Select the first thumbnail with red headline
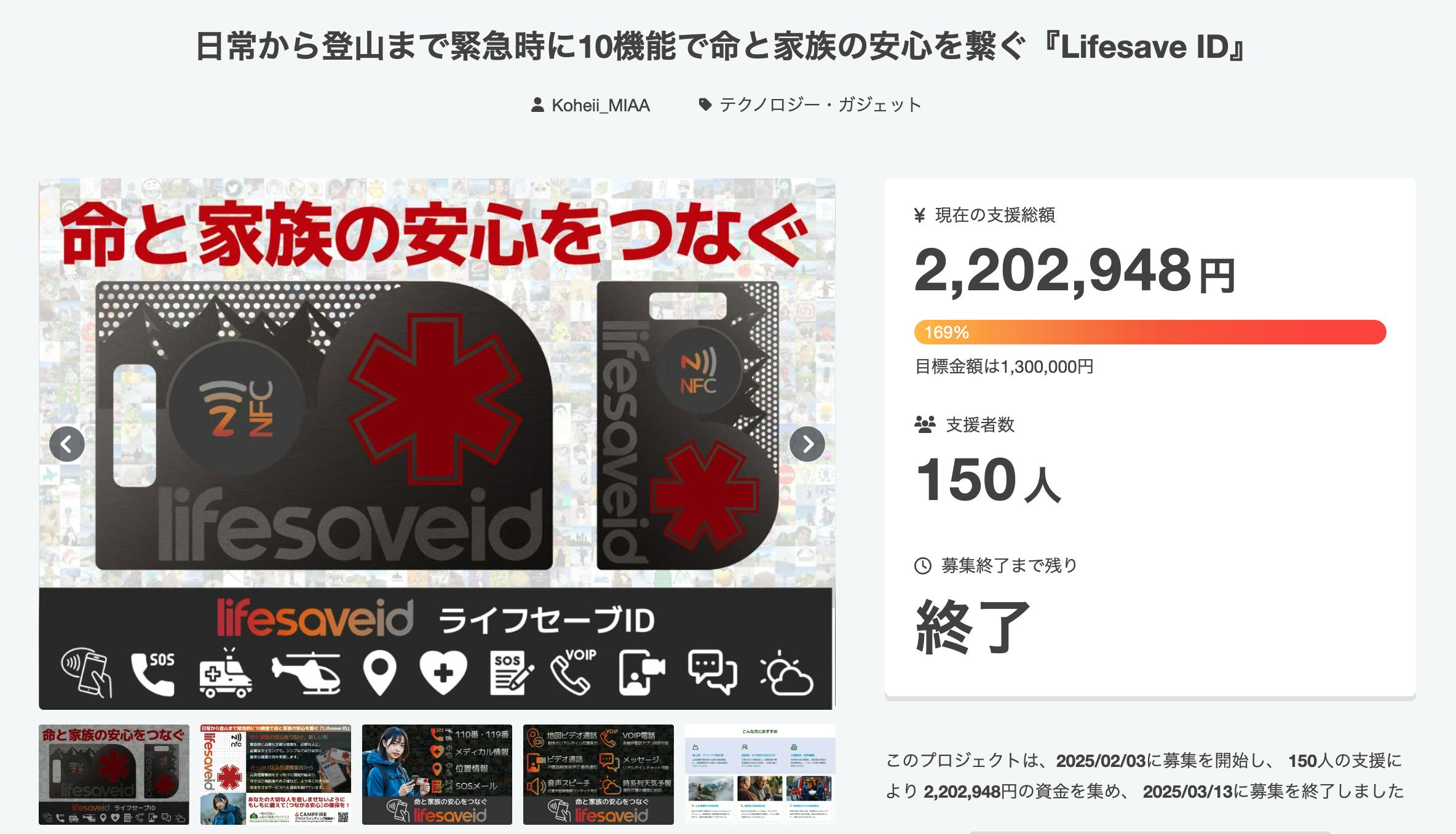Image resolution: width=1456 pixels, height=834 pixels. tap(114, 774)
